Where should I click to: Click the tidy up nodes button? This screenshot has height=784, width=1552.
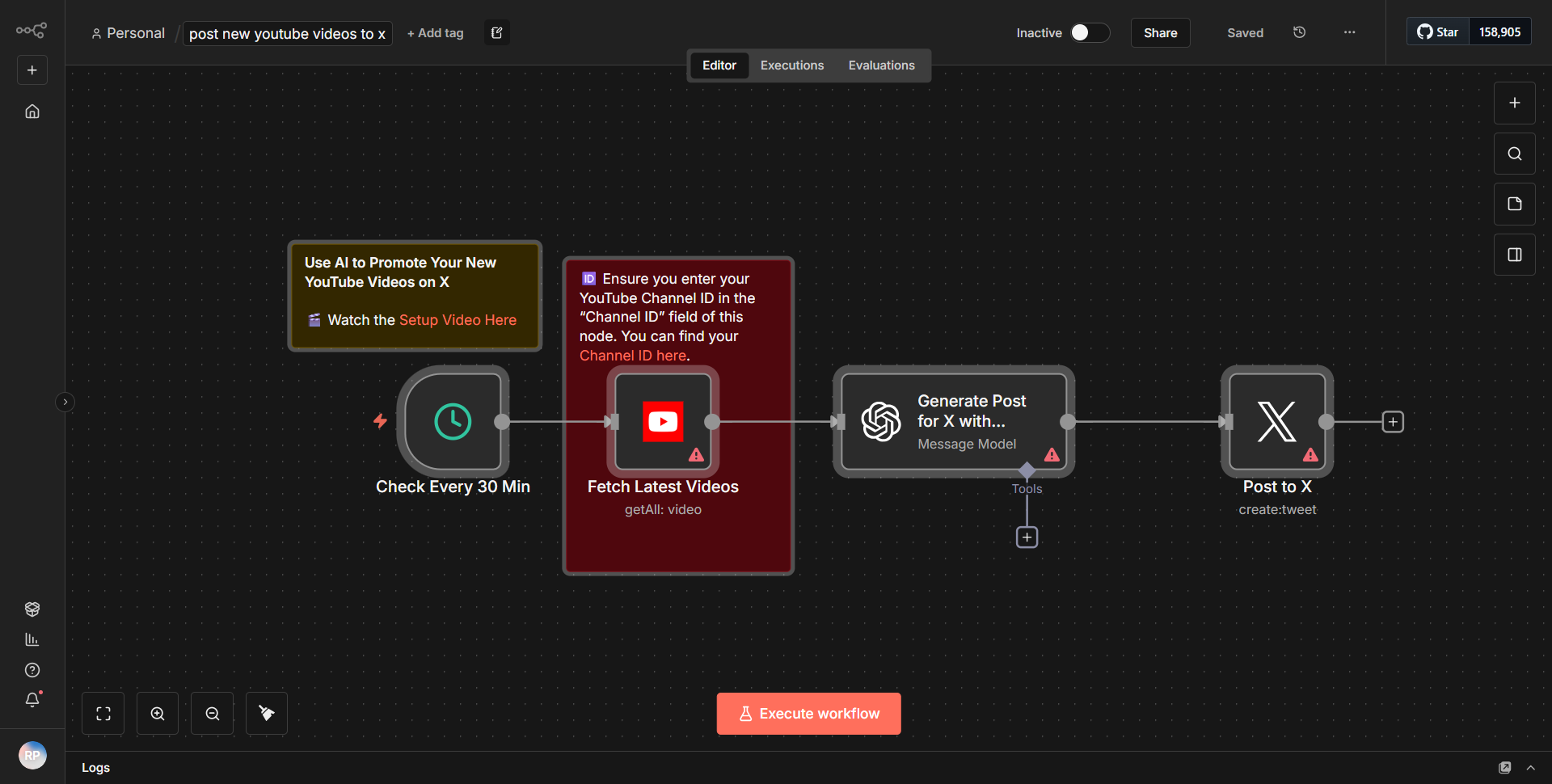pyautogui.click(x=267, y=714)
